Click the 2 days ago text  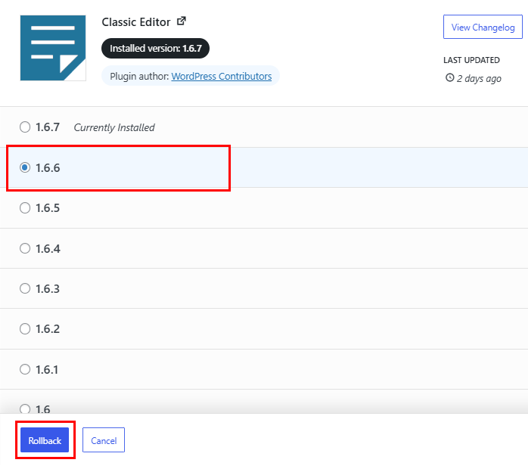coord(479,78)
